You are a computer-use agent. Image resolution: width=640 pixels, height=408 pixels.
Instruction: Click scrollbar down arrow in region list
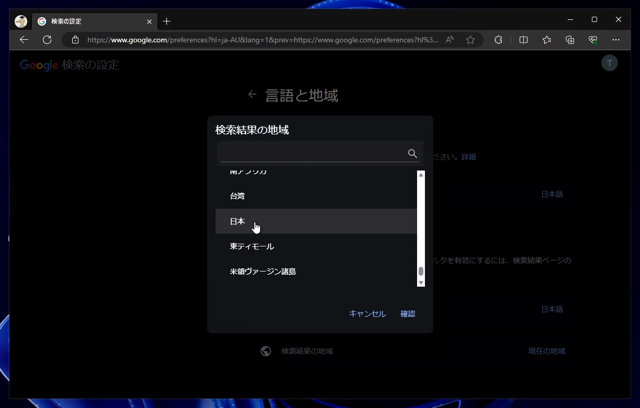421,282
